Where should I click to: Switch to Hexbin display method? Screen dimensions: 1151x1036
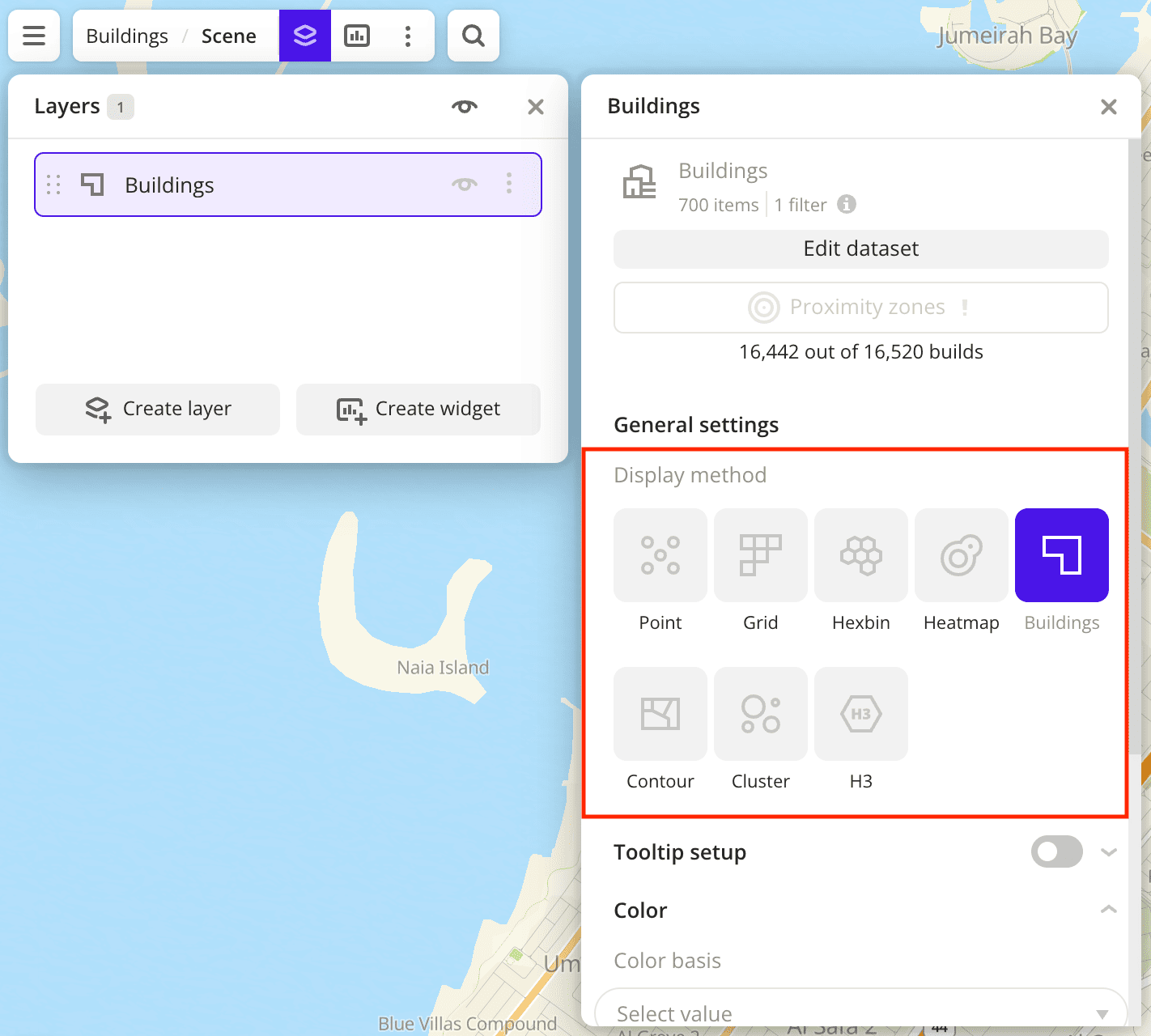tap(860, 555)
